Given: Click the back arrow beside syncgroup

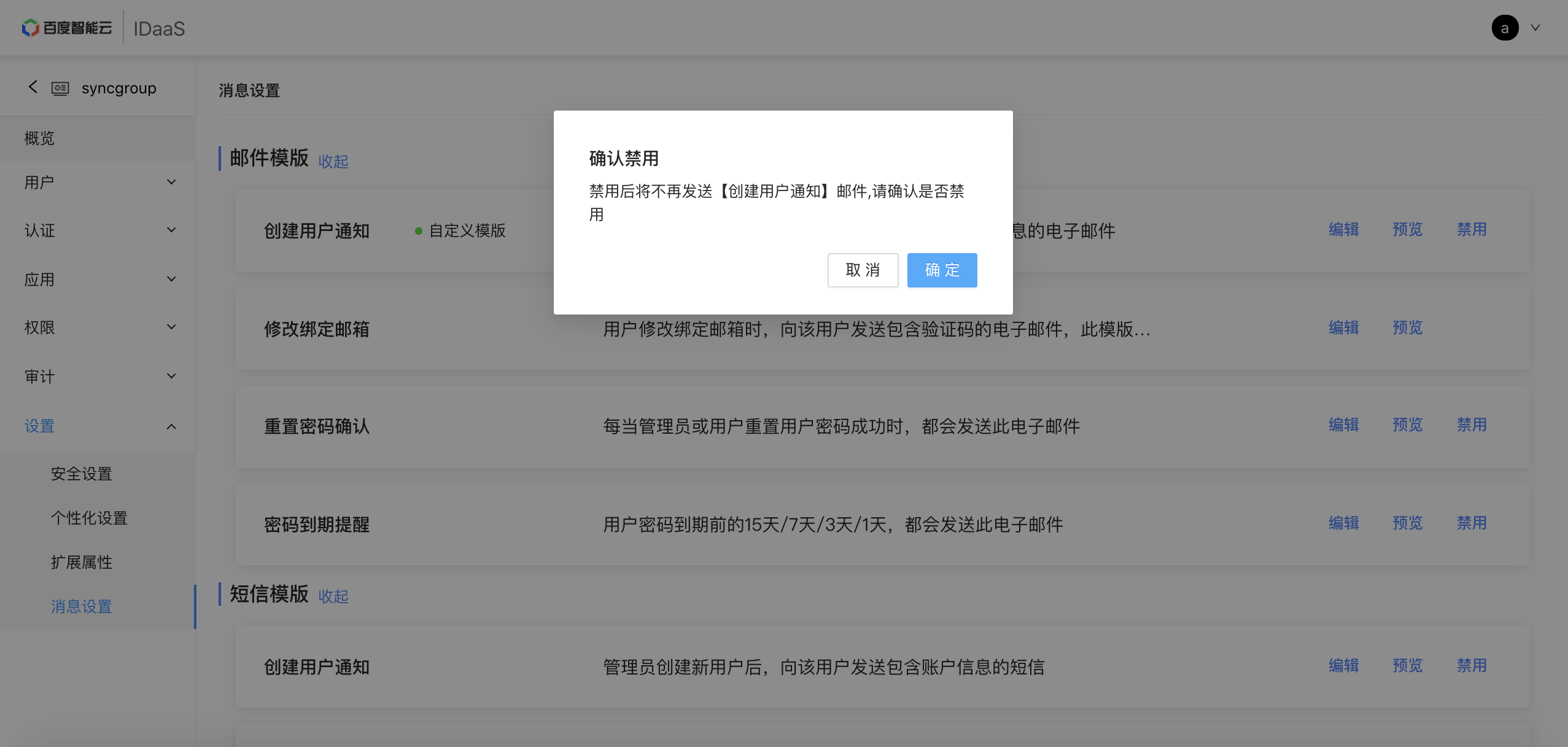Looking at the screenshot, I should (33, 87).
